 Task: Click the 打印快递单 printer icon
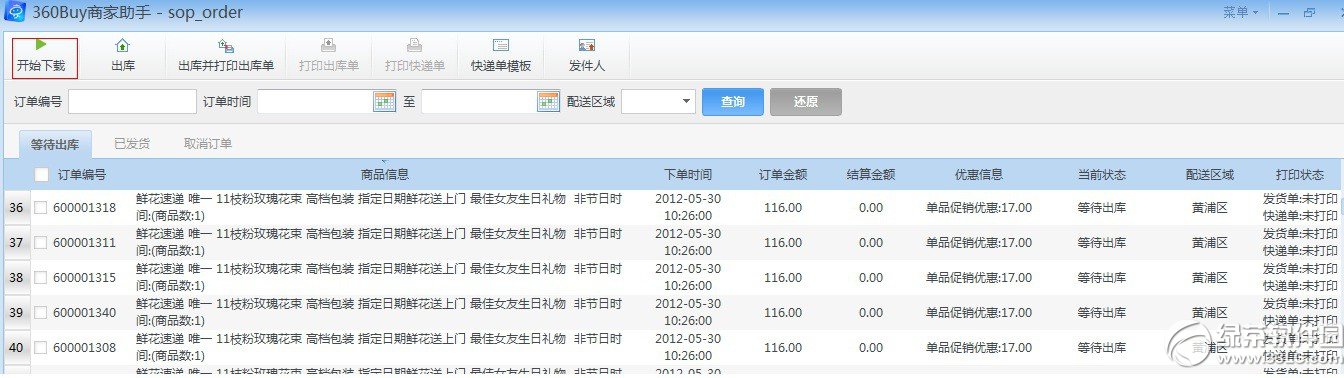414,46
